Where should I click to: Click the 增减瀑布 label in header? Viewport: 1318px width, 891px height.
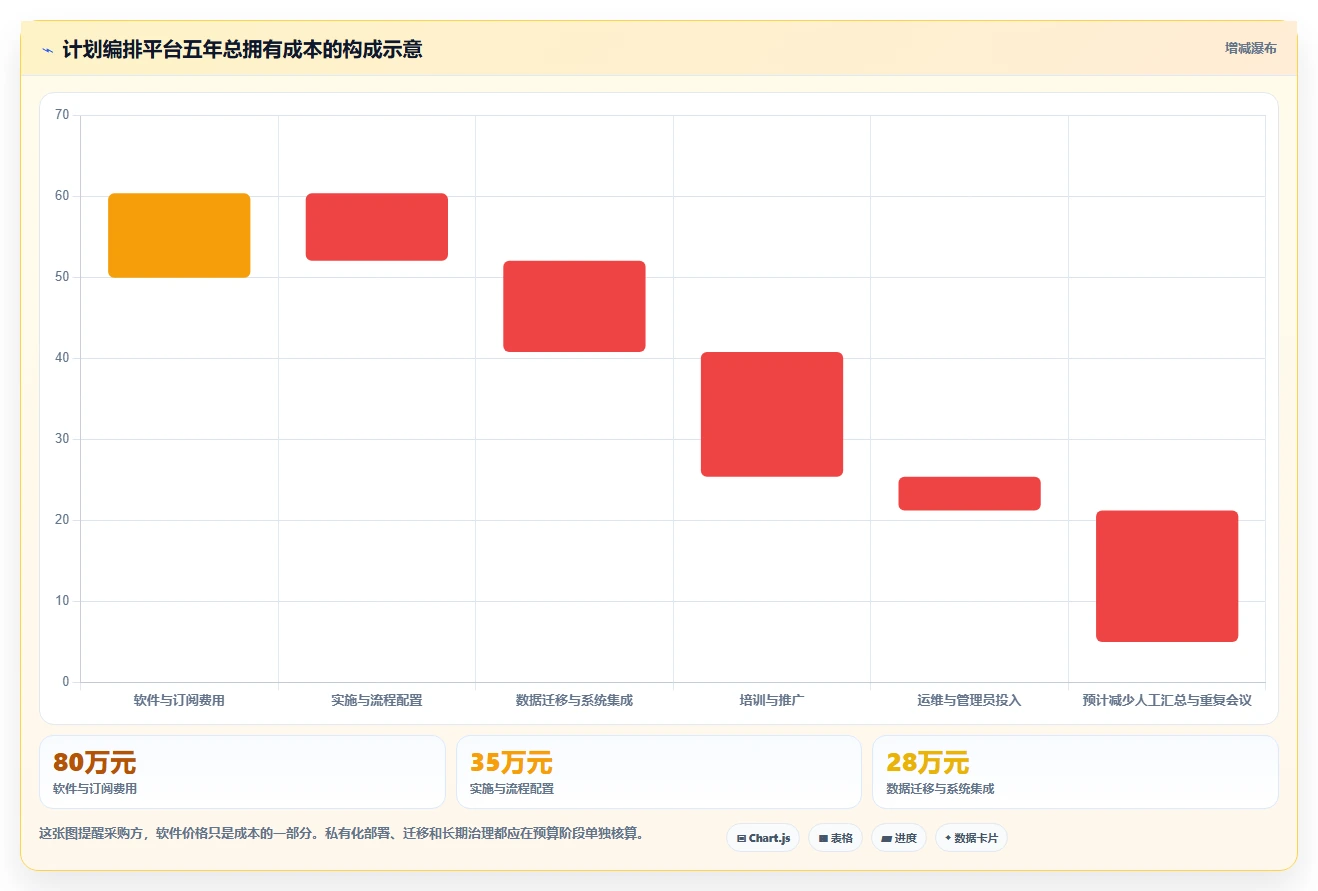point(1250,48)
